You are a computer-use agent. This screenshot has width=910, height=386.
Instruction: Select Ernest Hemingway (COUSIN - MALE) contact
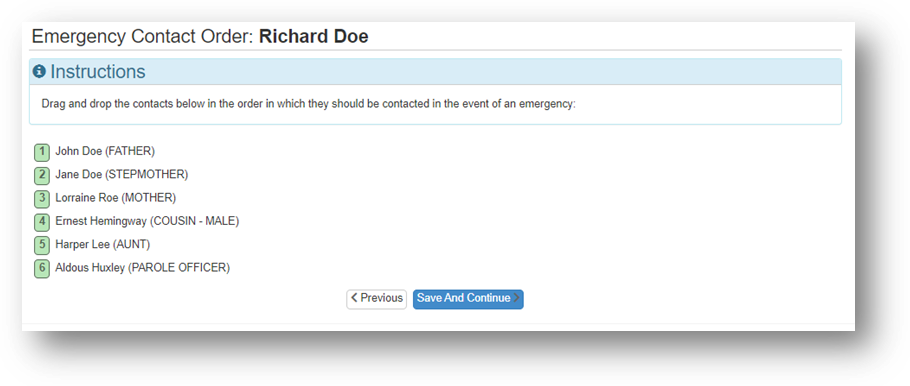pyautogui.click(x=147, y=221)
